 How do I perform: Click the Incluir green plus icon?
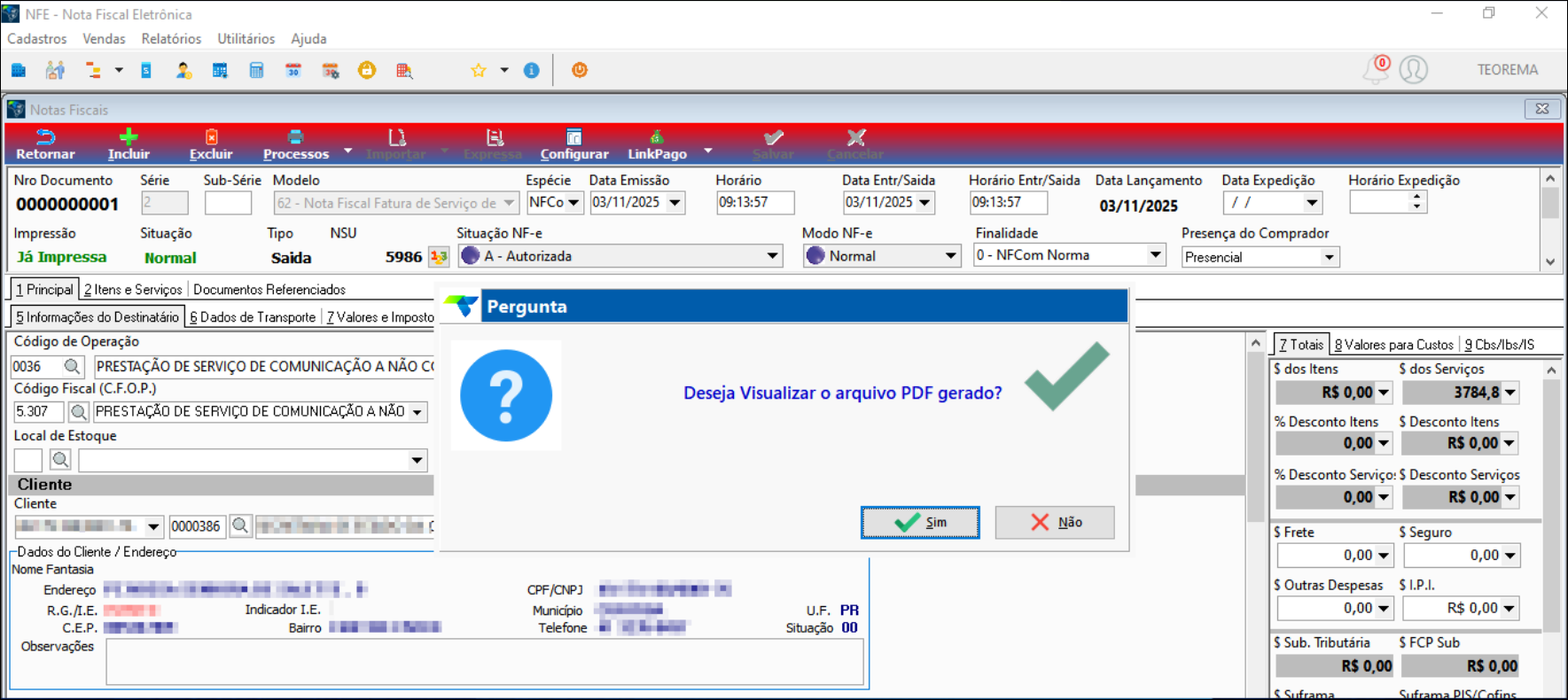click(x=129, y=137)
